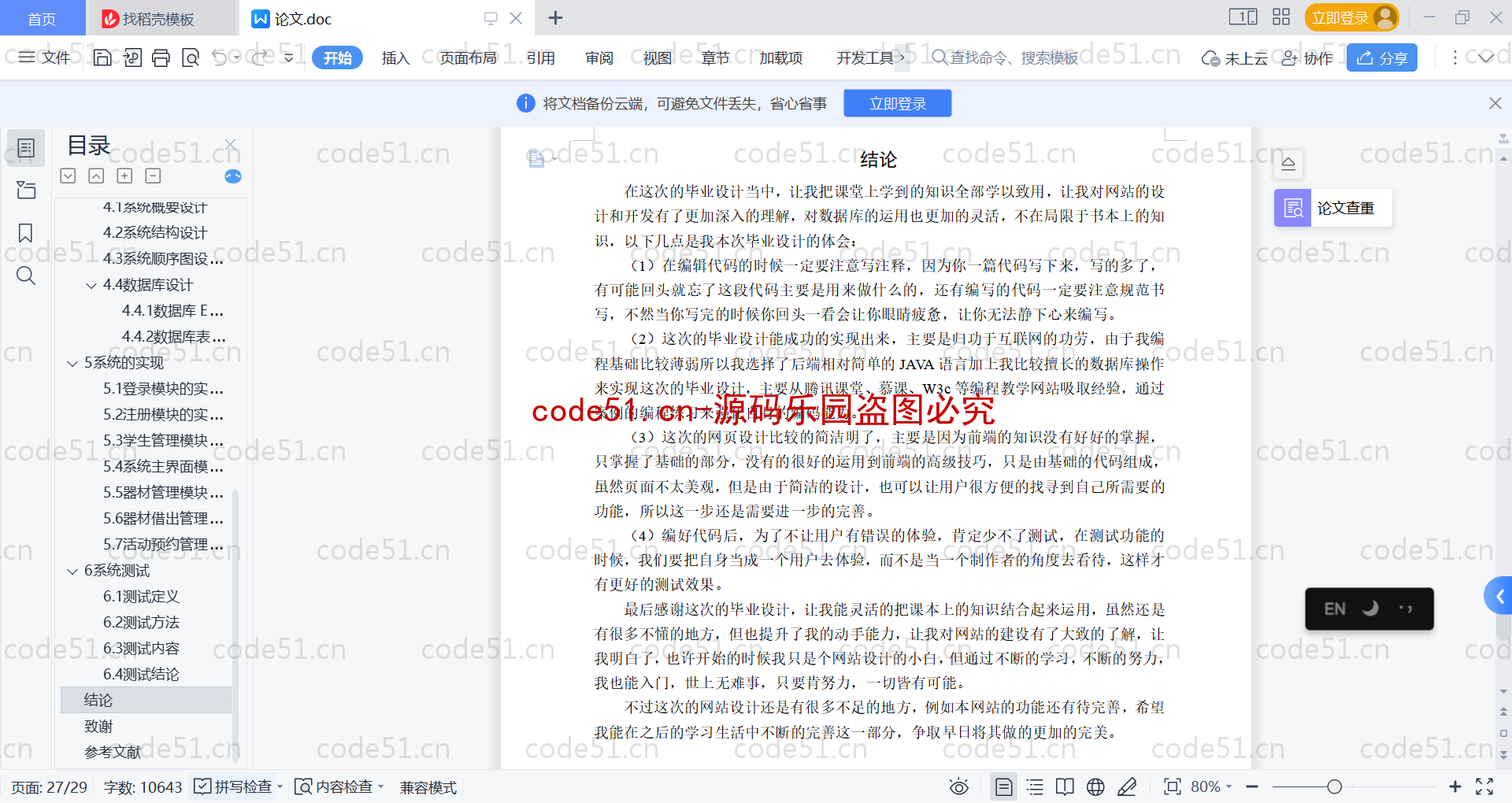Select the 引用 ribbon tab
The width and height of the screenshot is (1512, 803).
pos(540,57)
